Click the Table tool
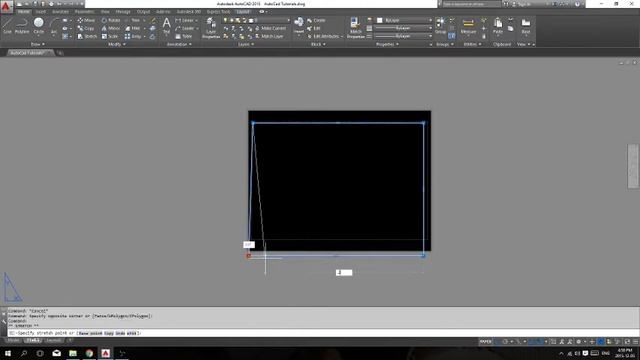640x360 pixels. tap(184, 36)
